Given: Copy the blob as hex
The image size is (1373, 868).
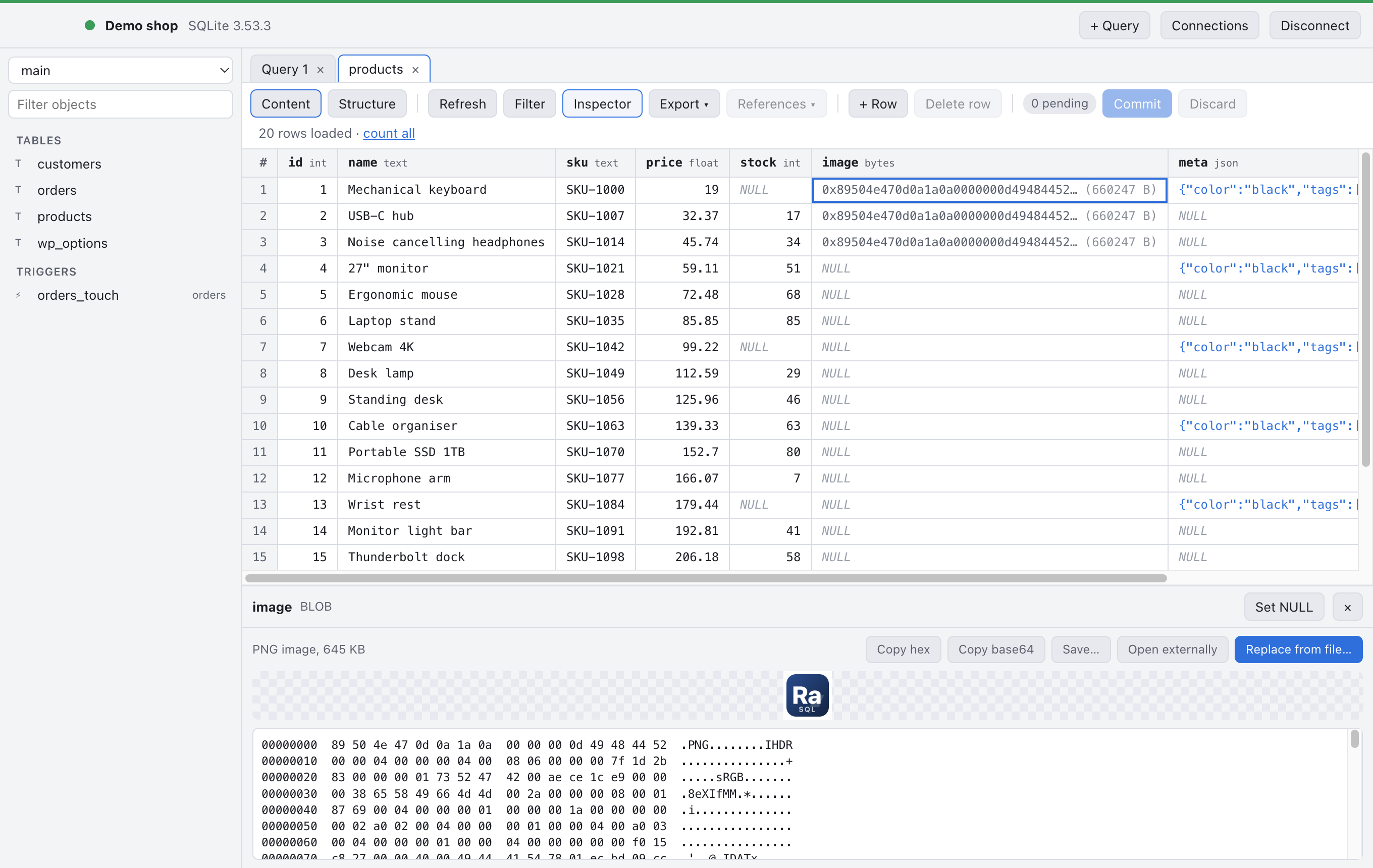Looking at the screenshot, I should click(x=903, y=649).
